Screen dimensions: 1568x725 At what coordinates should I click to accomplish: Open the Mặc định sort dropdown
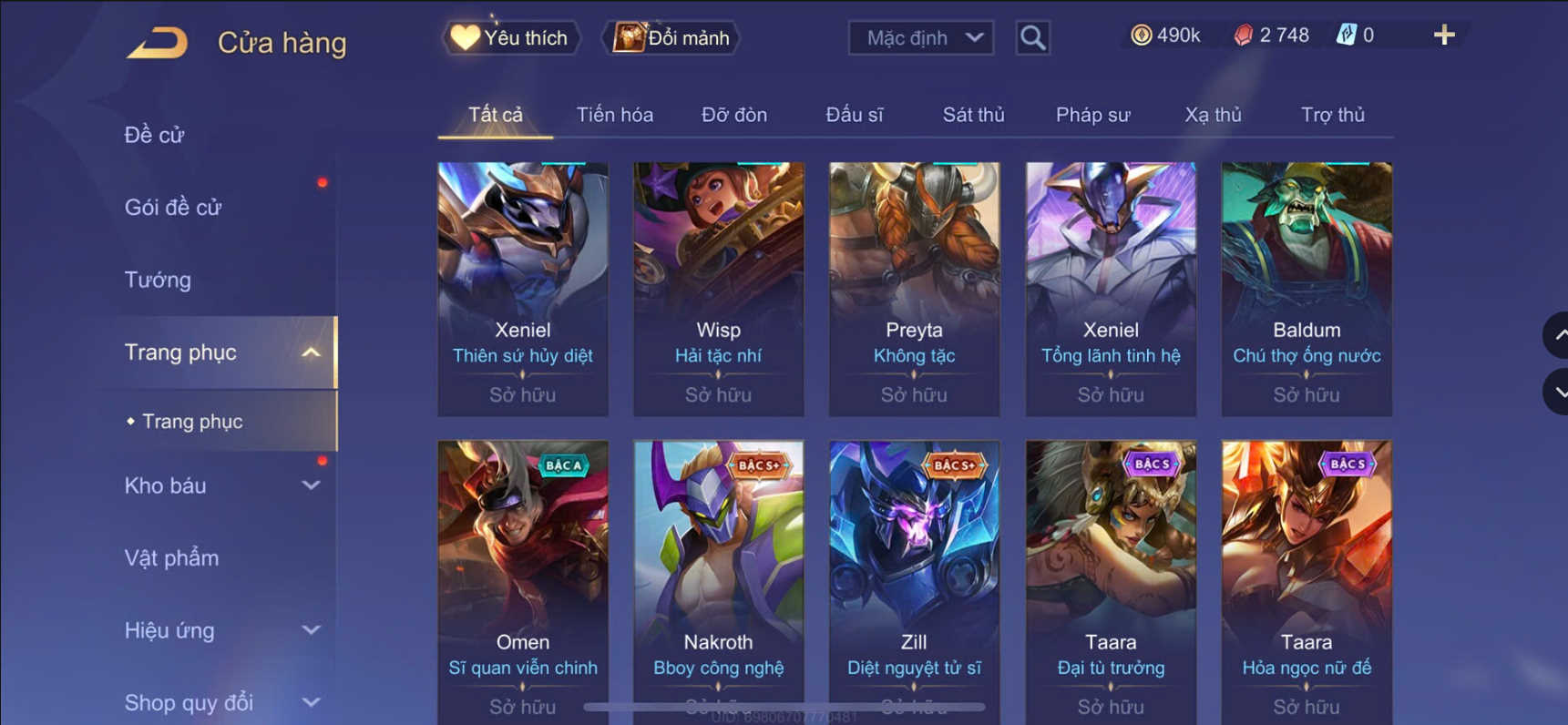point(921,37)
